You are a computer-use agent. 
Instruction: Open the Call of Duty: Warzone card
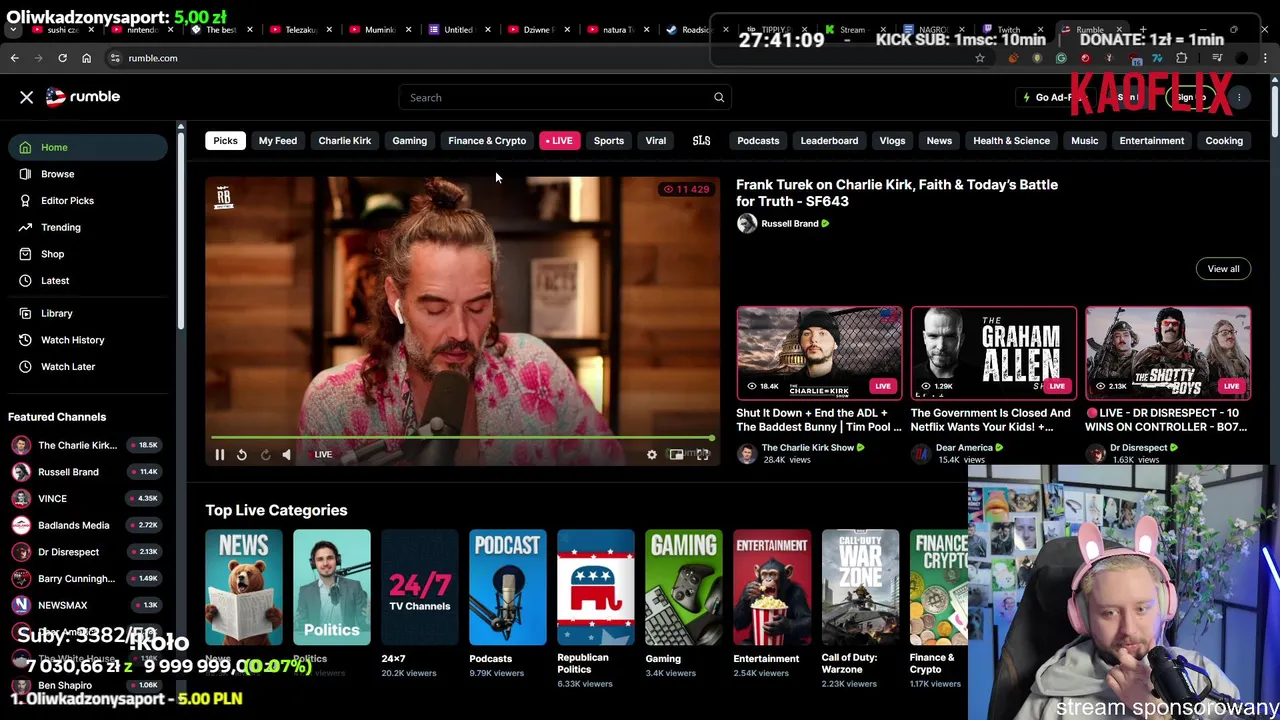point(860,588)
